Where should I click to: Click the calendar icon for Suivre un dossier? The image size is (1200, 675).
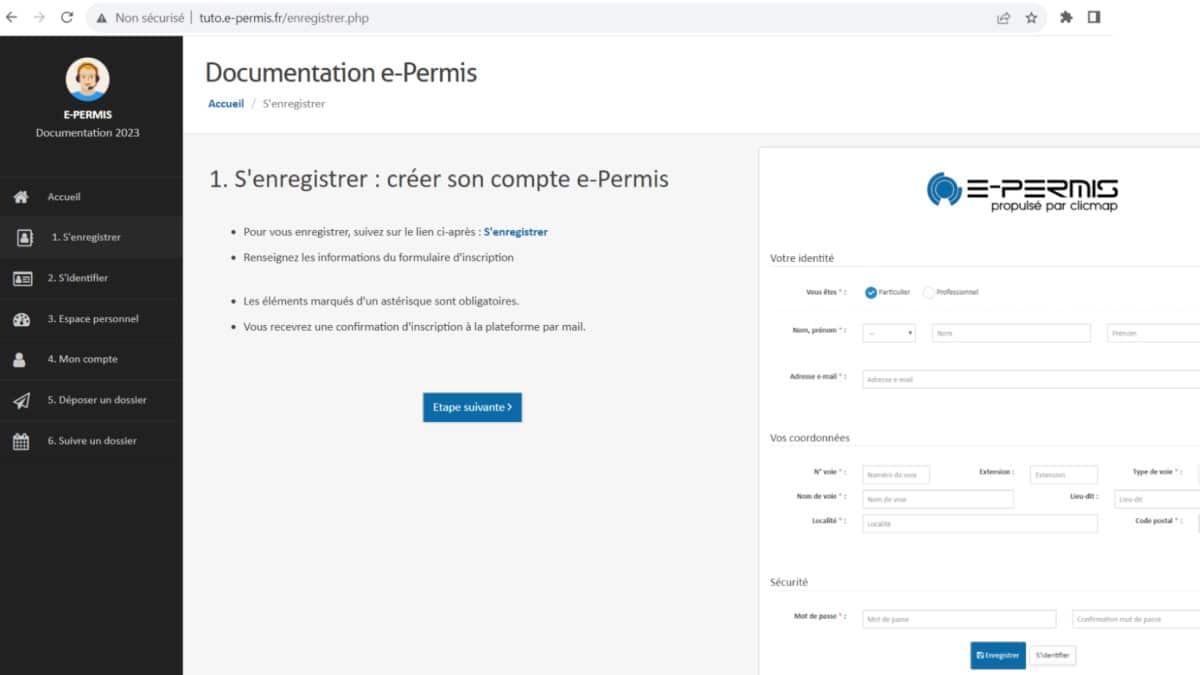click(21, 441)
